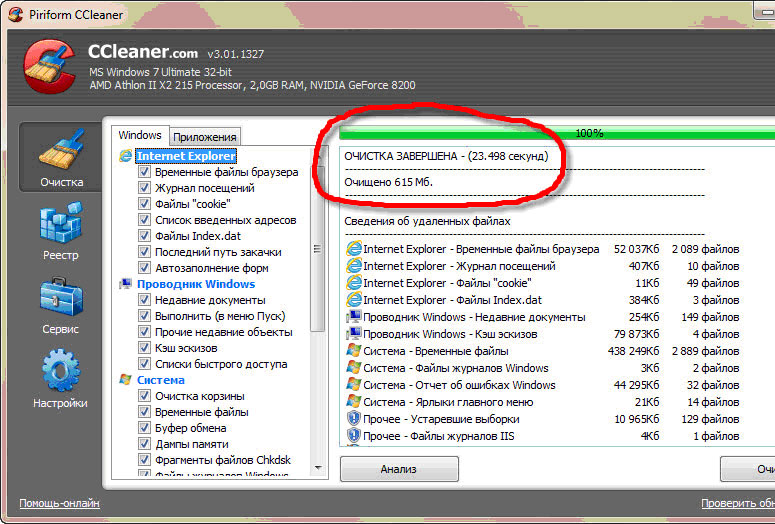
Task: Toggle Файлы "cookie" checkbox
Action: click(x=144, y=204)
